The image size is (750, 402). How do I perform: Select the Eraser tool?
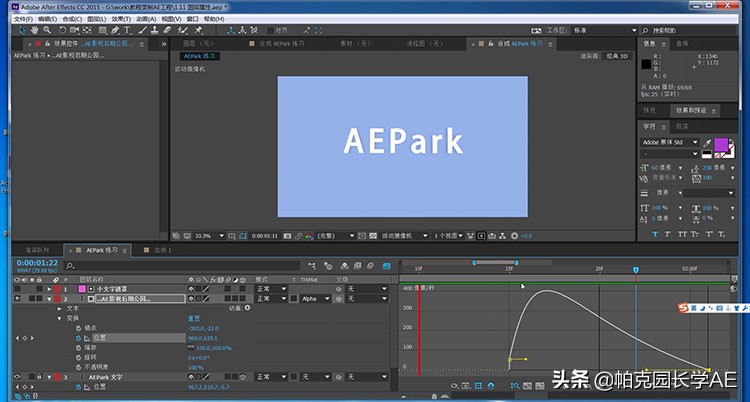point(166,30)
